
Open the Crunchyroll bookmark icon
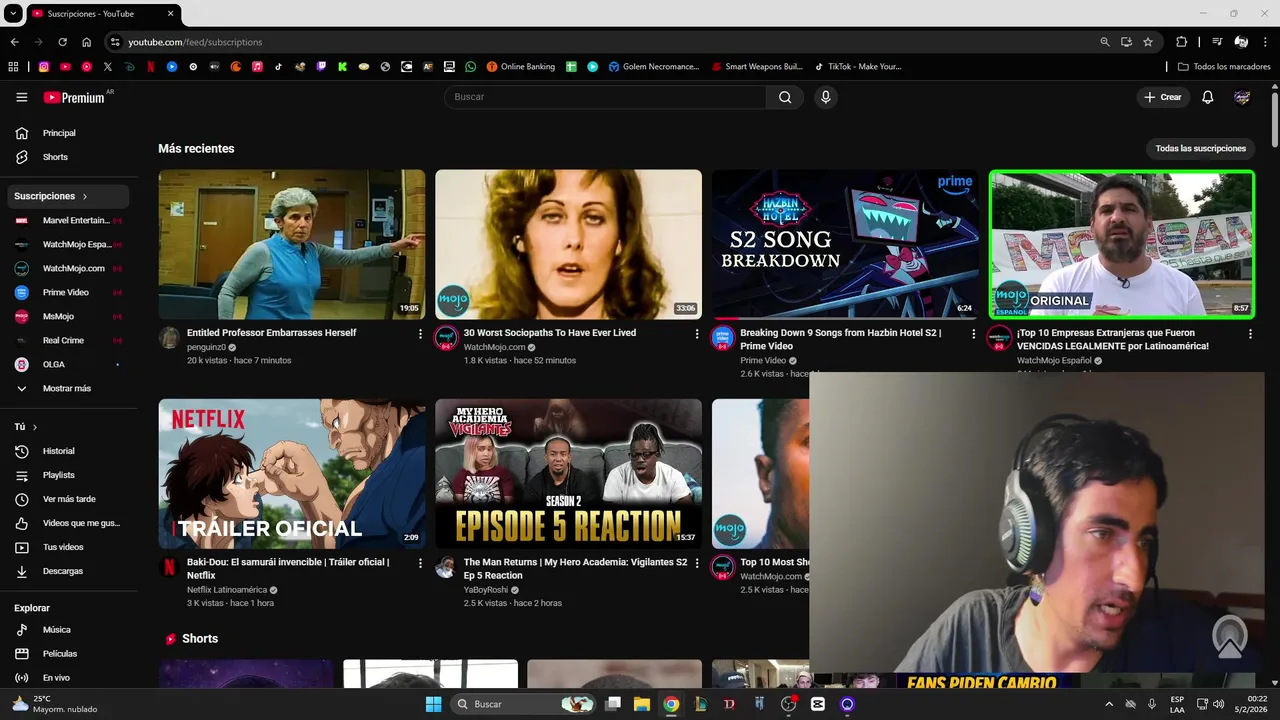click(x=236, y=67)
